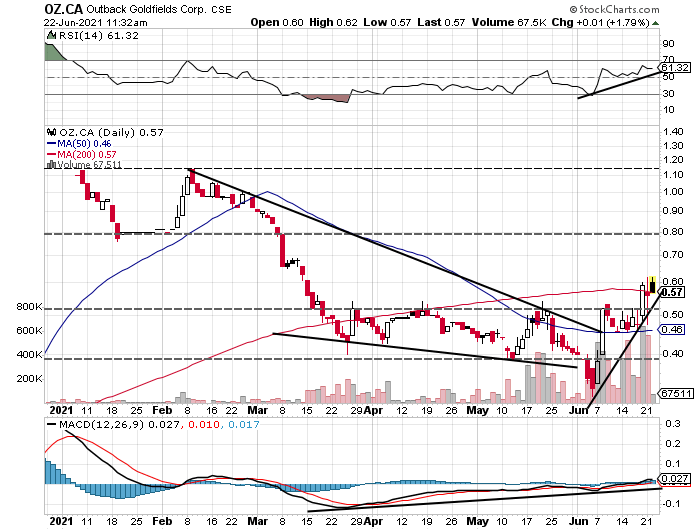700x530 pixels.
Task: Click the 400K volume axis label
Action: (29, 355)
